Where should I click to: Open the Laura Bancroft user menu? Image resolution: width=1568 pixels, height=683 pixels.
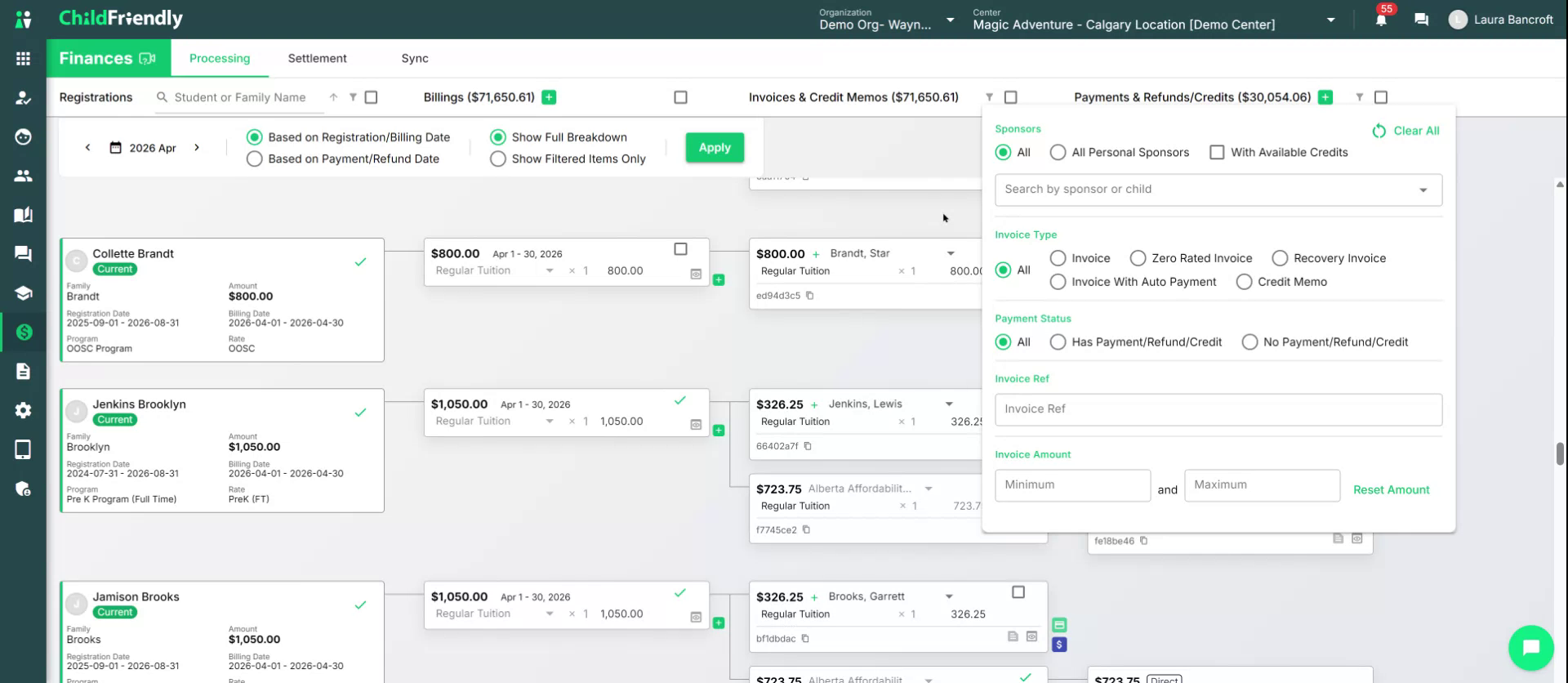(1501, 20)
